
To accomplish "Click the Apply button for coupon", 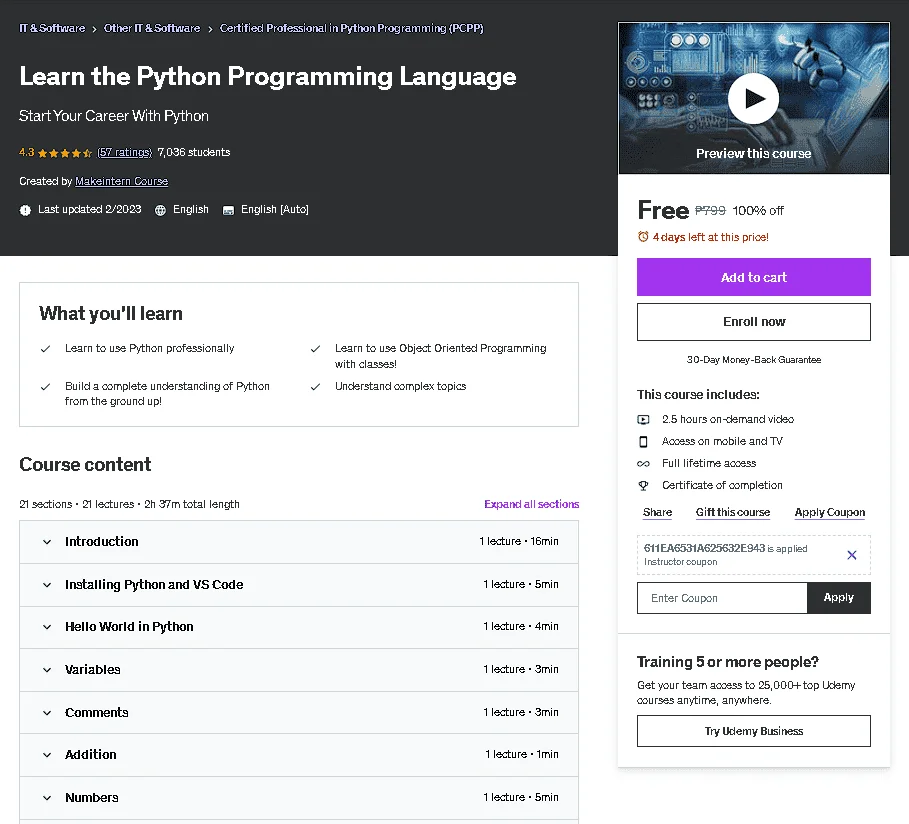I will 839,598.
